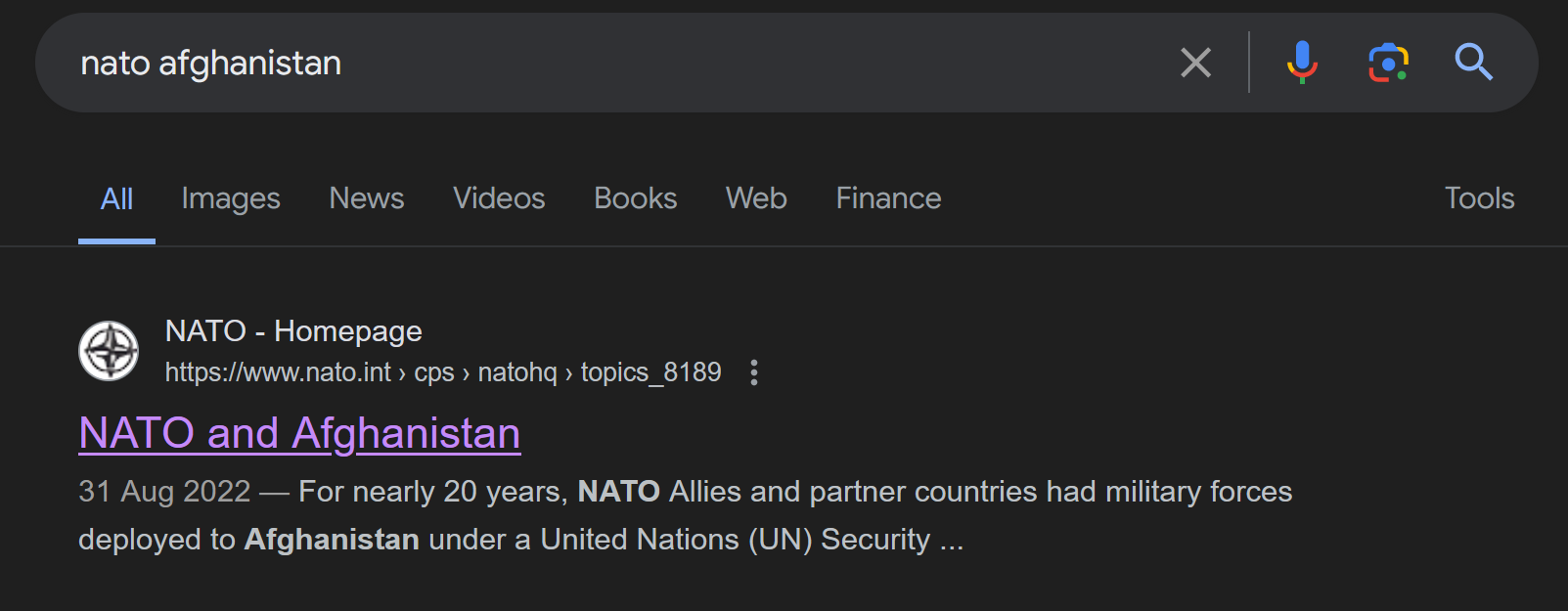Screen dimensions: 1568x611
Task: Click the result snippet starting 'For nearly 20 years'
Action: (685, 515)
